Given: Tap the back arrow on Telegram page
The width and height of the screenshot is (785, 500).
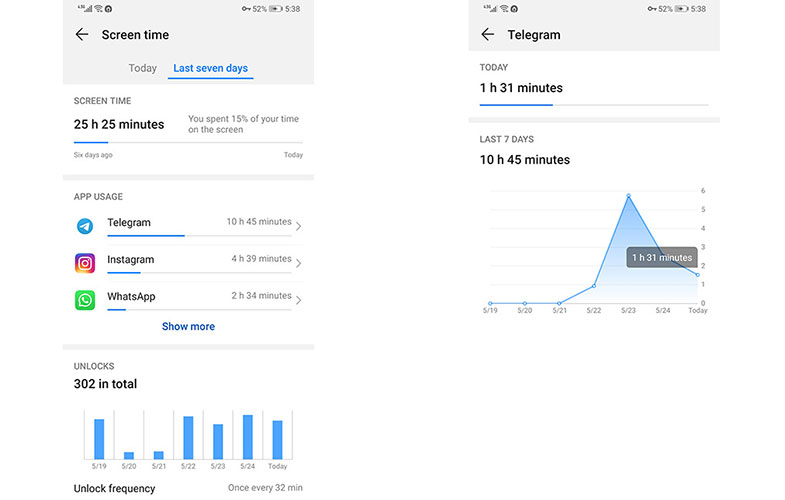Looking at the screenshot, I should pos(488,35).
